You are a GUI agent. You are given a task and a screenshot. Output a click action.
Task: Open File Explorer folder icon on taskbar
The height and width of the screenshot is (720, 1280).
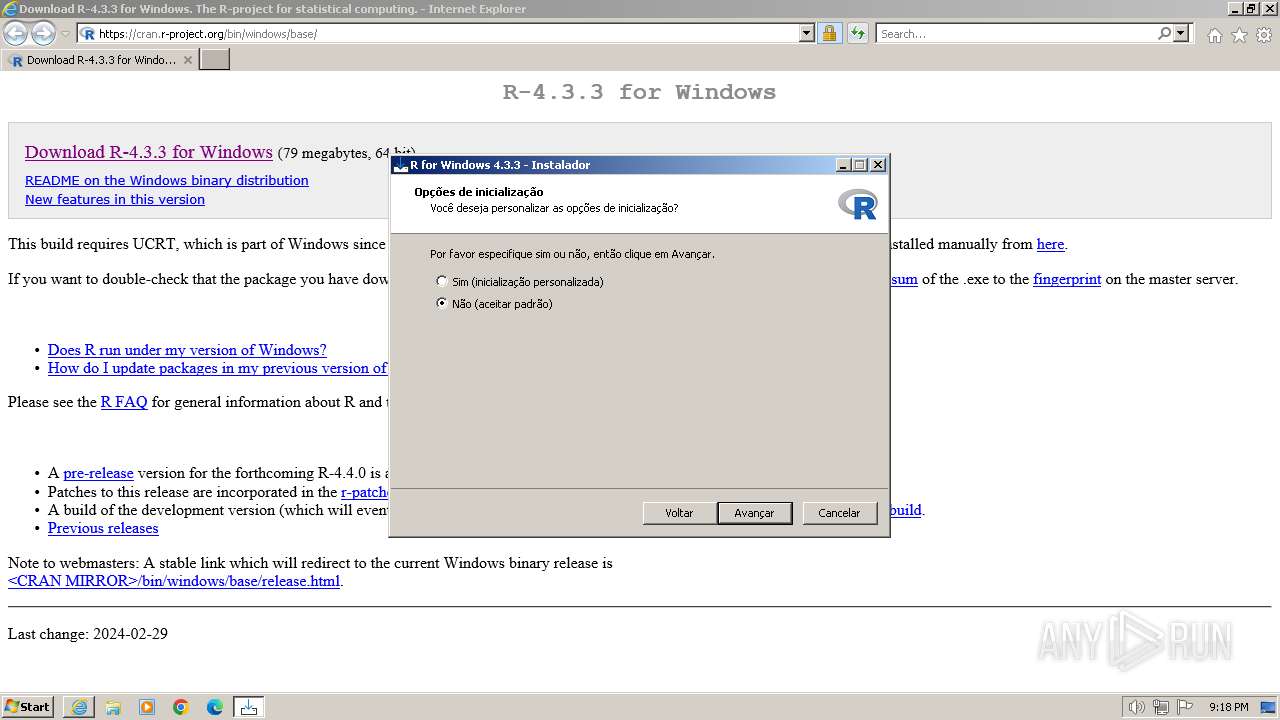pos(113,707)
